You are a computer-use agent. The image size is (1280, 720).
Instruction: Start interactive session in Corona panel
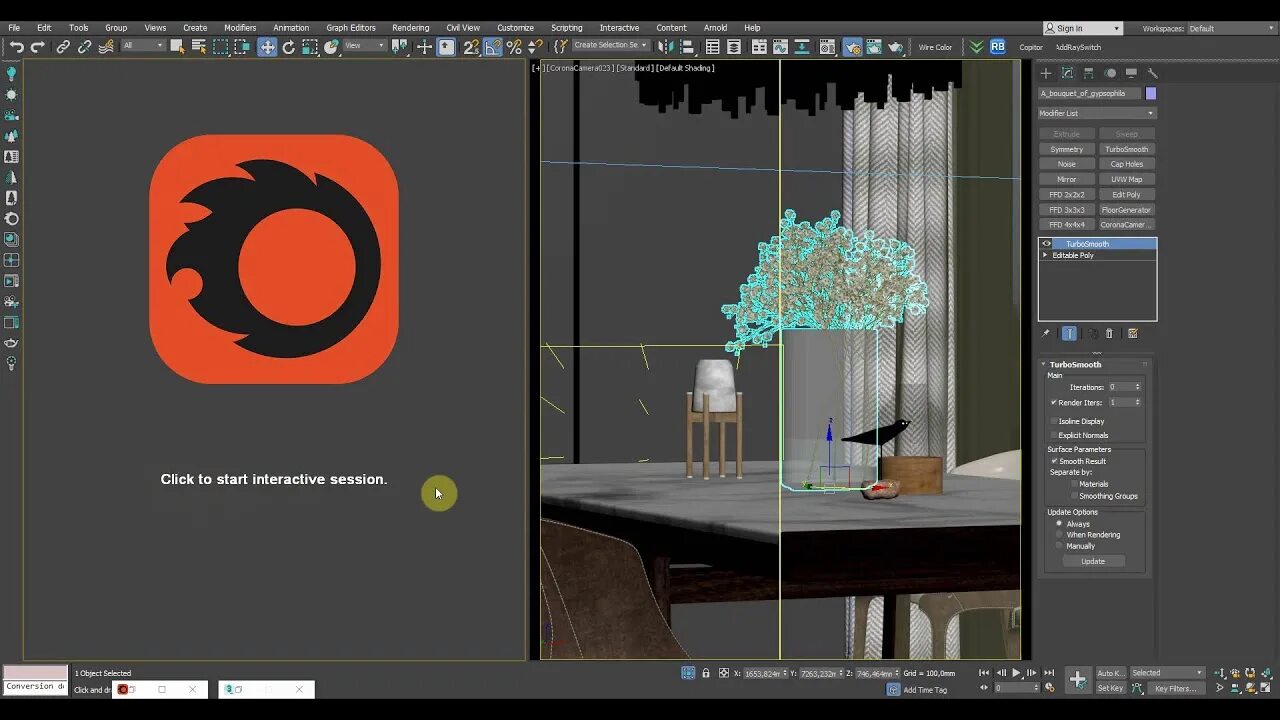274,479
